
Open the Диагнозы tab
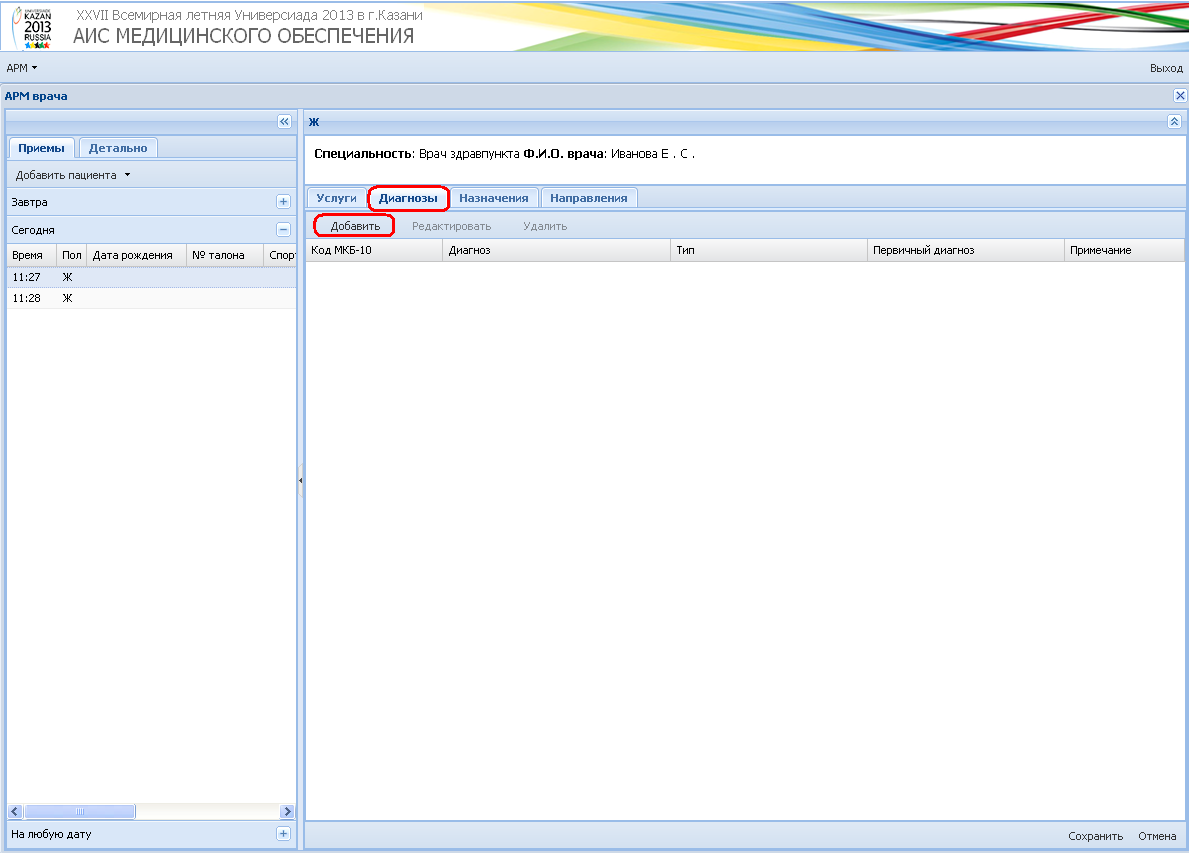[x=408, y=198]
